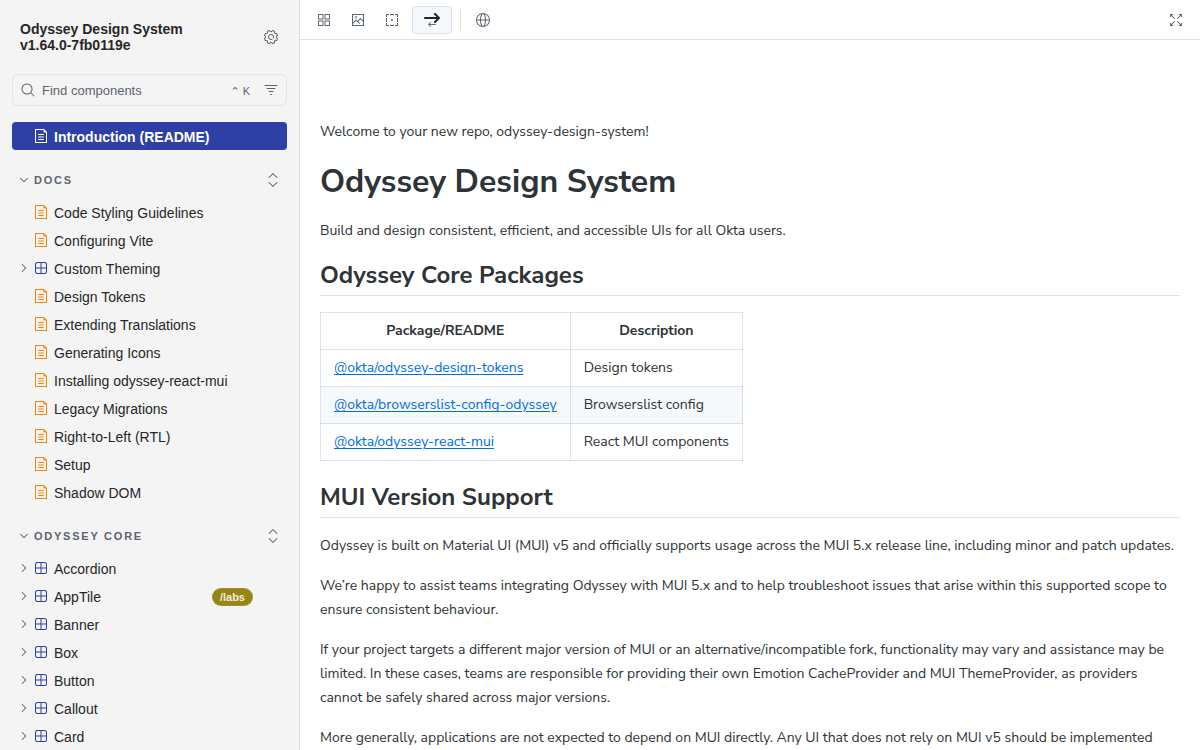Screen dimensions: 1200x750
Task: Click document icon beside Shadow DOM
Action: (41, 493)
